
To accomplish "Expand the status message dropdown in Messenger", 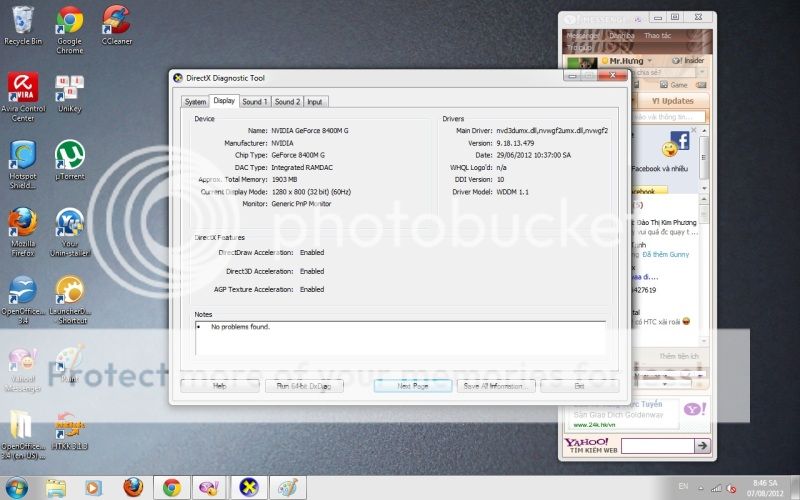I will click(702, 72).
